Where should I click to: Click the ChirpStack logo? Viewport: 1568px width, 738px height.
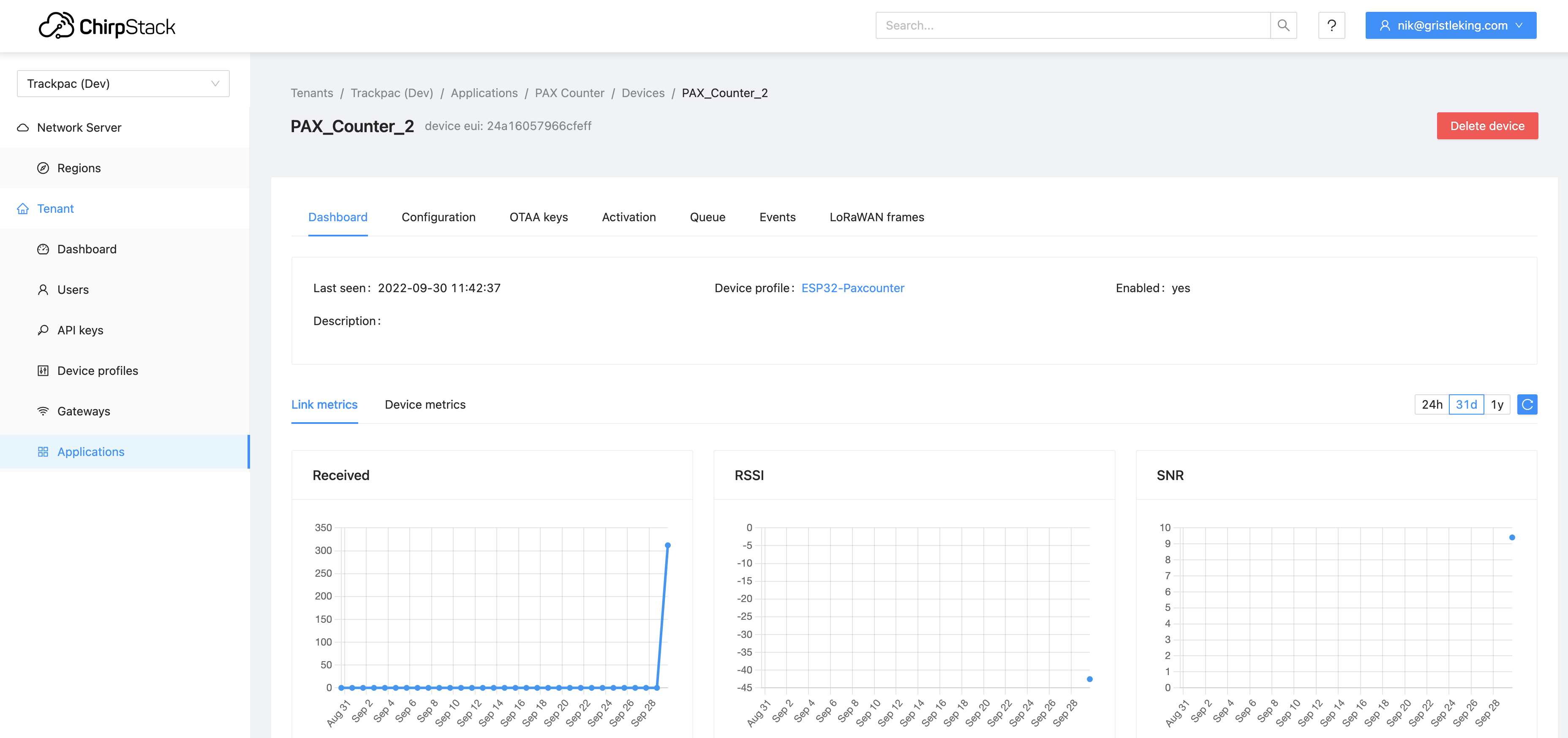[107, 26]
